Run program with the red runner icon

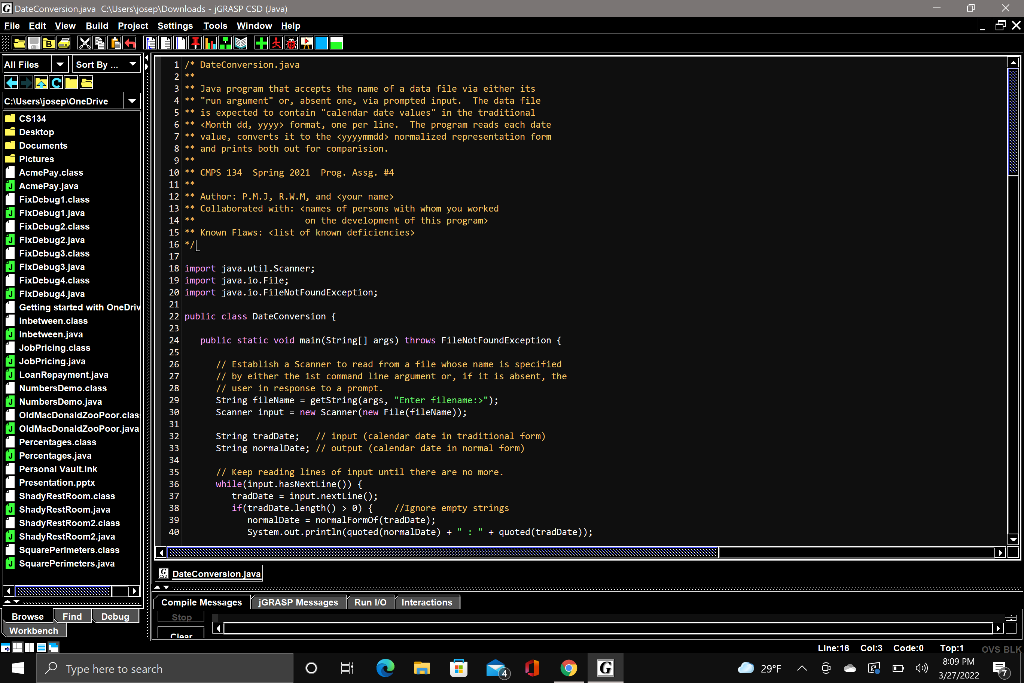click(277, 44)
